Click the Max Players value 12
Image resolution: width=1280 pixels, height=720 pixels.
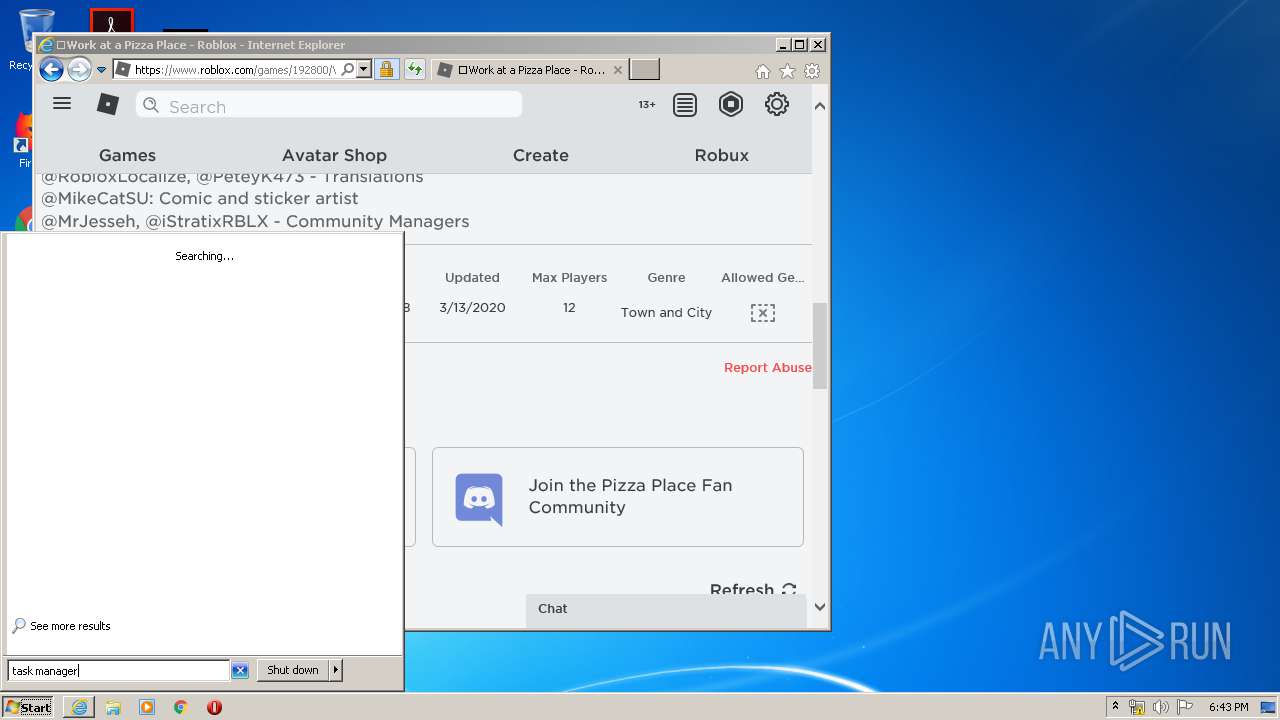pyautogui.click(x=569, y=307)
